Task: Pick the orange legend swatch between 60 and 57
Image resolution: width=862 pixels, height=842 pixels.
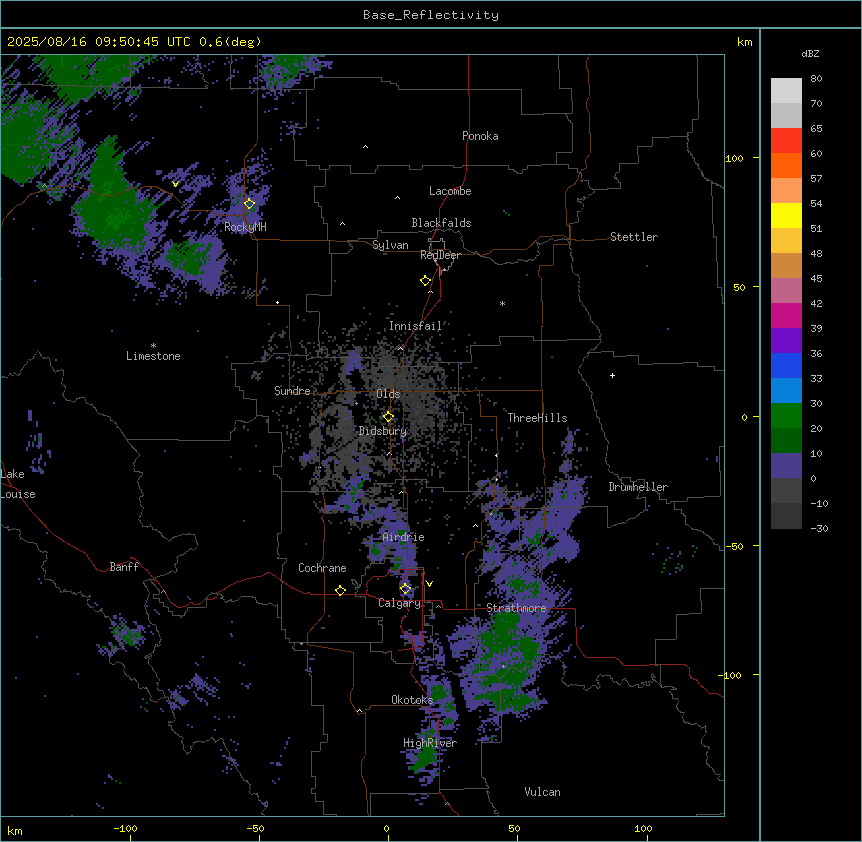Action: coord(786,165)
